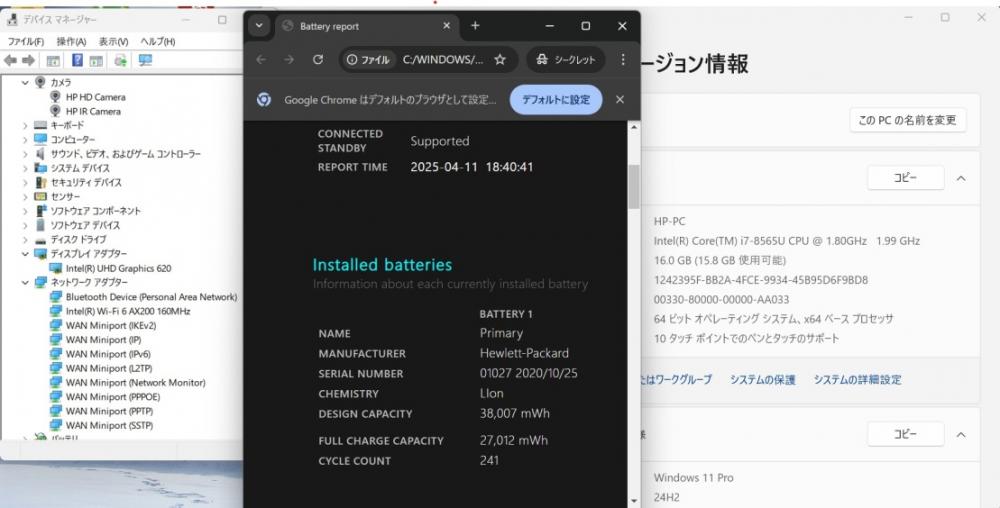Click the scrollbar down arrow in Chrome
The width and height of the screenshot is (1000, 508).
click(633, 501)
